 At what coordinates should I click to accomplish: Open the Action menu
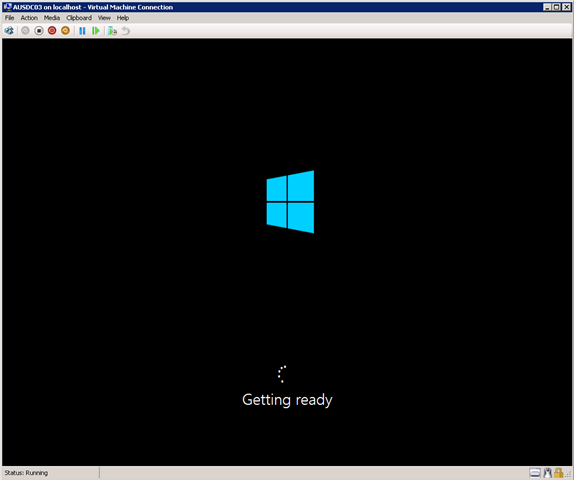click(29, 18)
